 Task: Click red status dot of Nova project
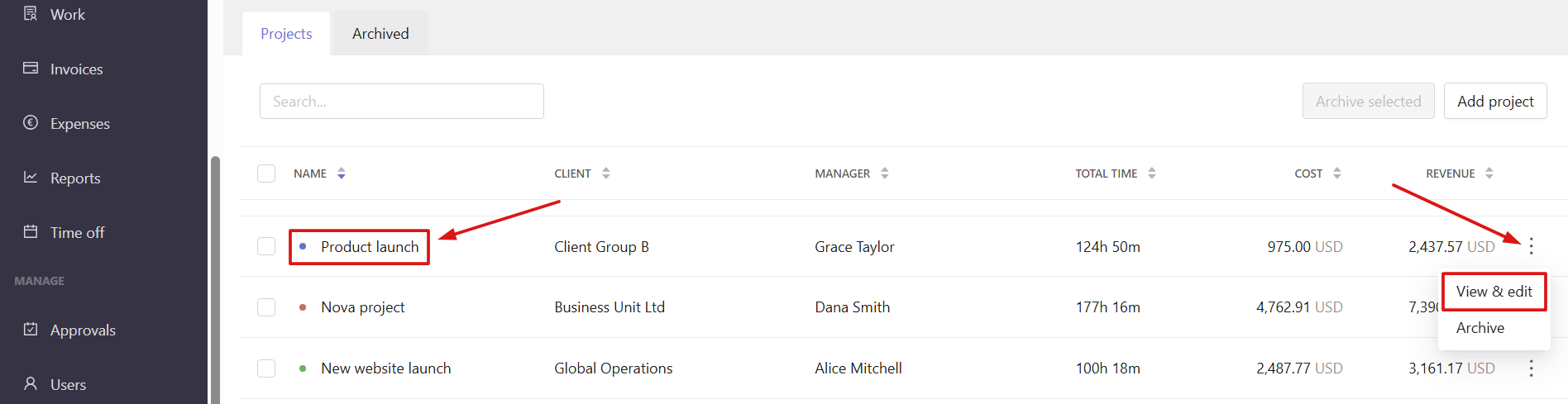tap(303, 307)
